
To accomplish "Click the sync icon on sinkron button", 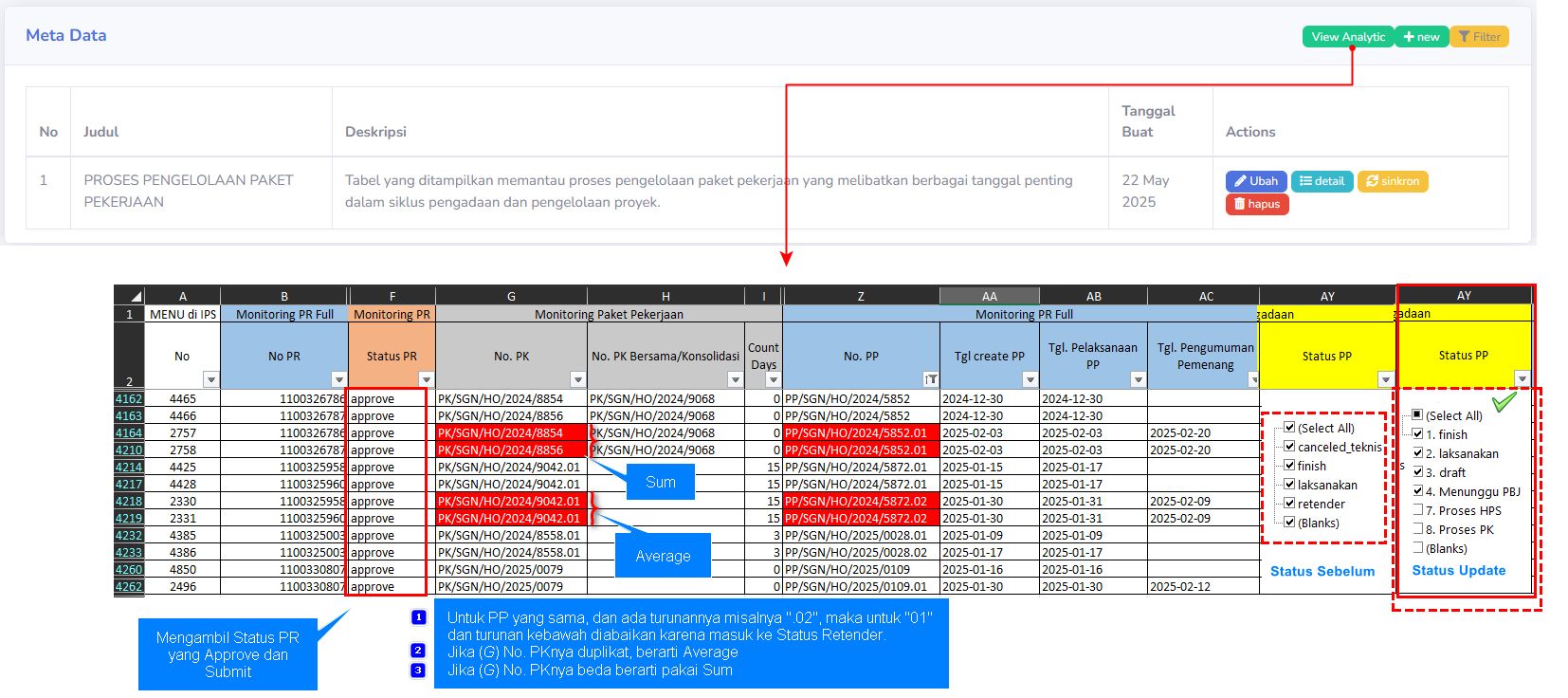I will coord(1371,181).
